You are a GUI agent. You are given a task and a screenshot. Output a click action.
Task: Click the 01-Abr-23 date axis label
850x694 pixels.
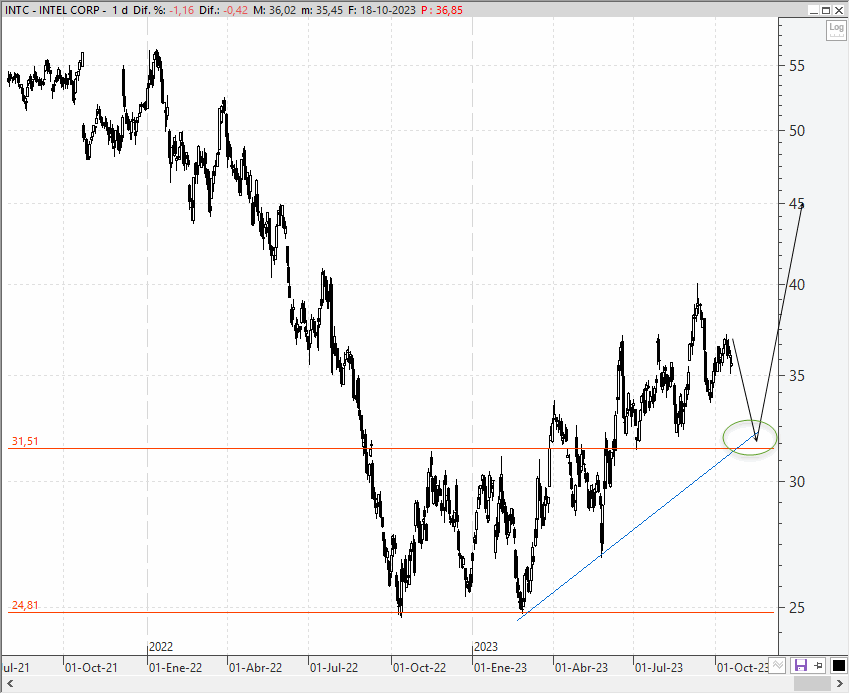click(x=581, y=667)
